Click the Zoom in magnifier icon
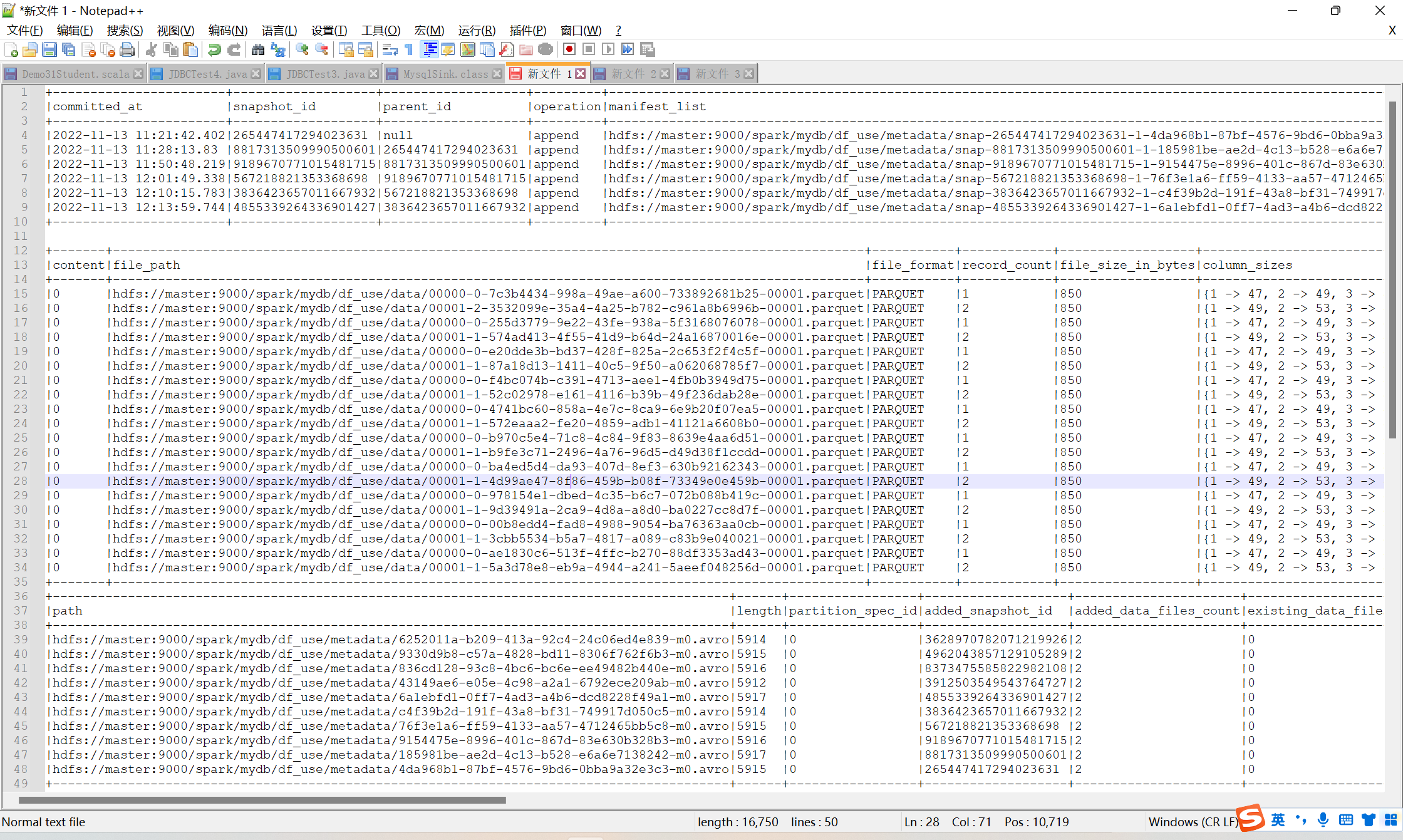The height and width of the screenshot is (840, 1403). 302,49
